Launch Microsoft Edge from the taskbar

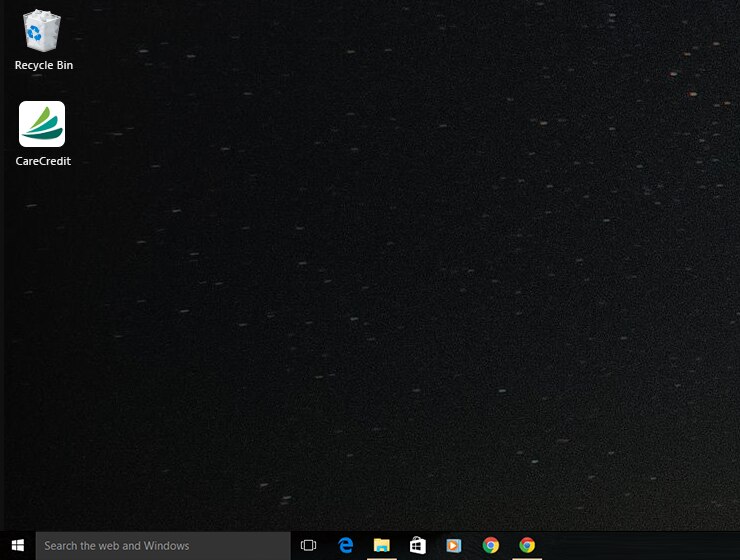click(x=345, y=545)
